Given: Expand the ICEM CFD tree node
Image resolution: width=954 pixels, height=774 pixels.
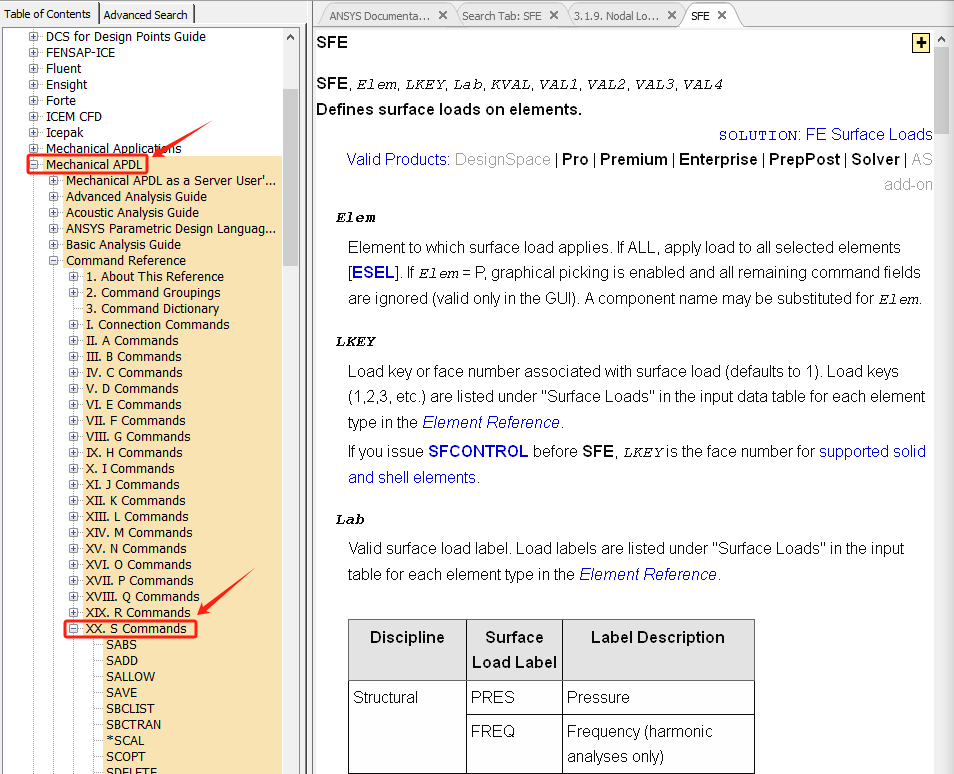Looking at the screenshot, I should coord(33,116).
